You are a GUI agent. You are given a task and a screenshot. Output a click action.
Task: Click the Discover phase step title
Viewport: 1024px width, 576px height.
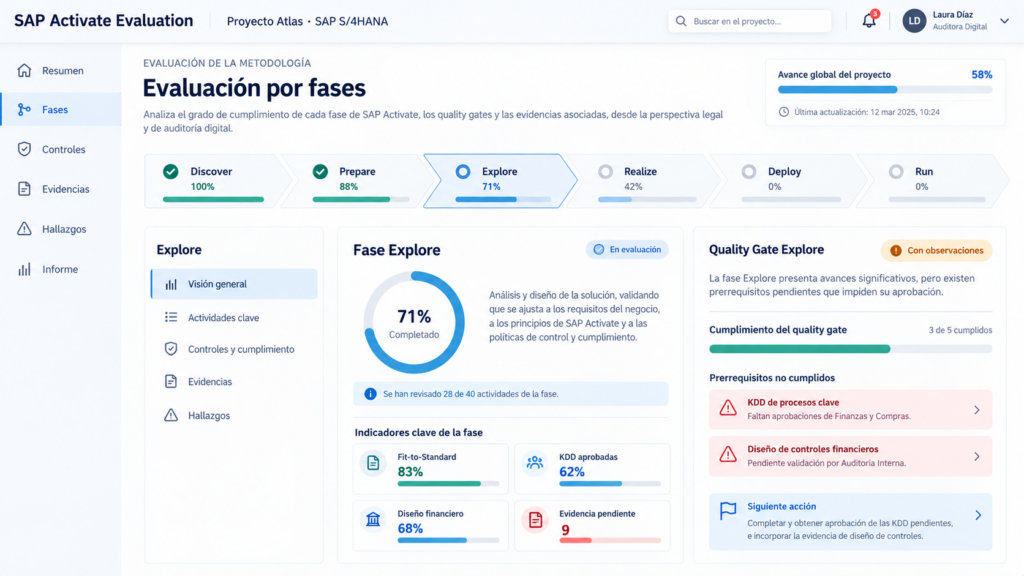[211, 172]
